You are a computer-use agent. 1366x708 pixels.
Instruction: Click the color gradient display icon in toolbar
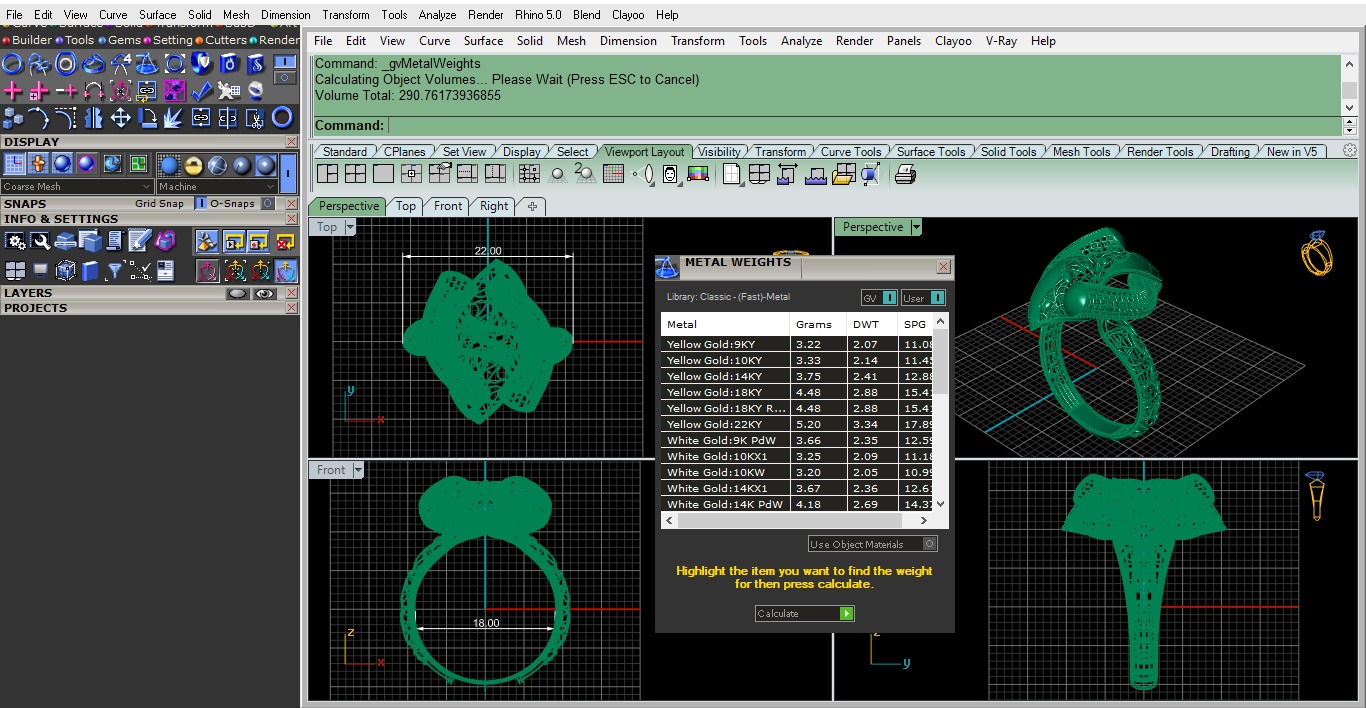(x=698, y=174)
